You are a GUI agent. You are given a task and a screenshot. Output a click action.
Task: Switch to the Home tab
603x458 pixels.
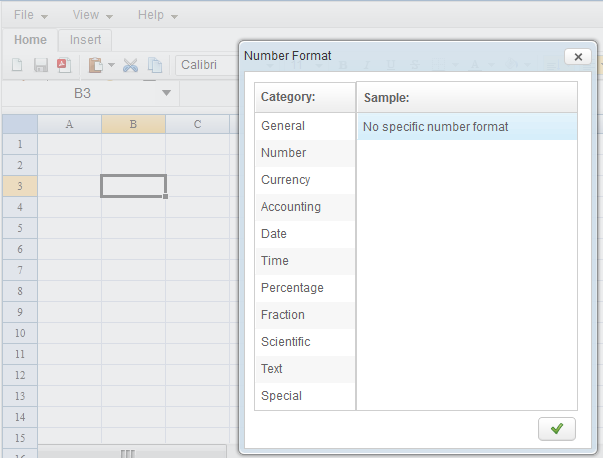[x=30, y=40]
